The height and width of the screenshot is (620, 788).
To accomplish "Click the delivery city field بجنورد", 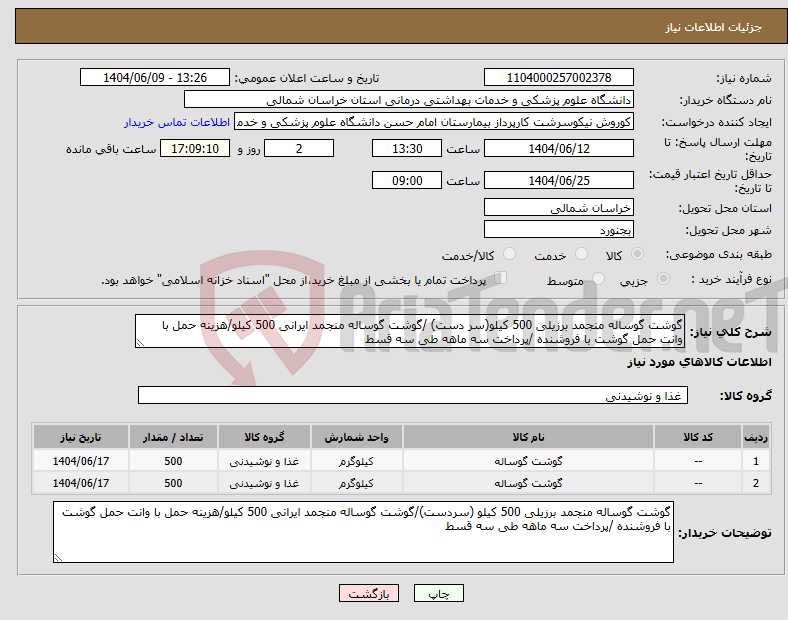I will tap(558, 230).
